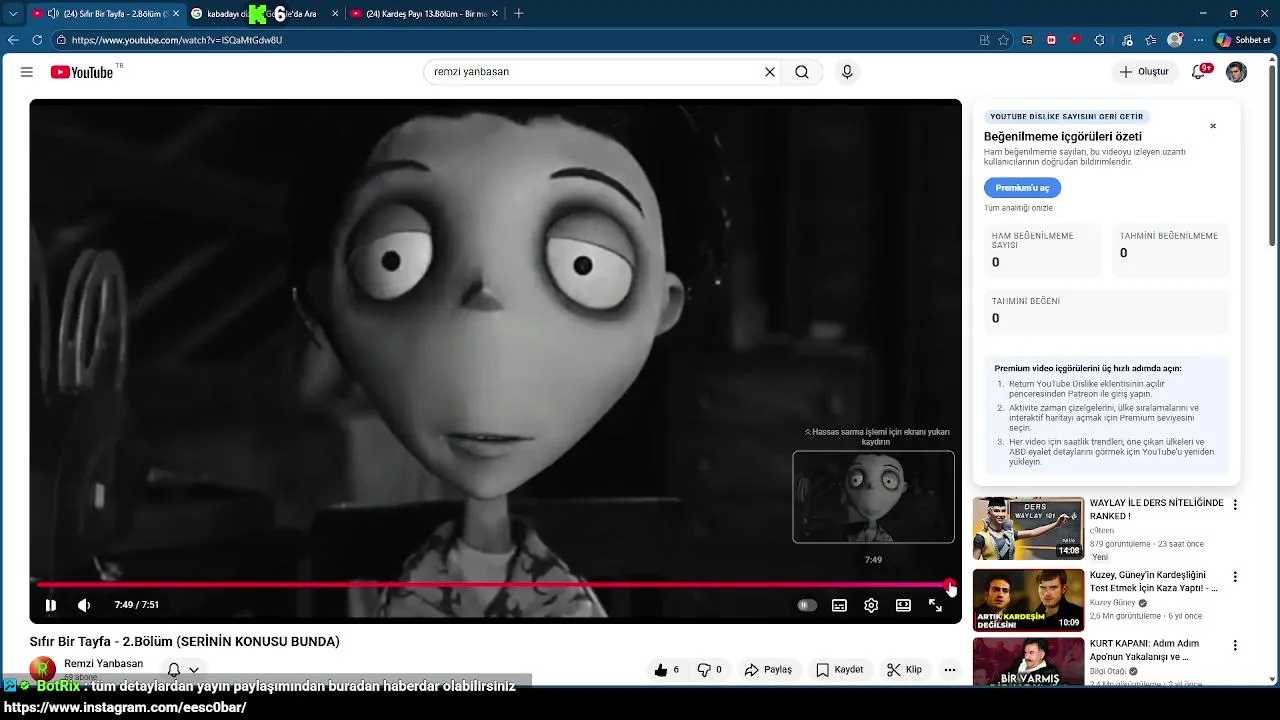This screenshot has width=1280, height=720.
Task: Toggle subtitles in the player
Action: 839,605
